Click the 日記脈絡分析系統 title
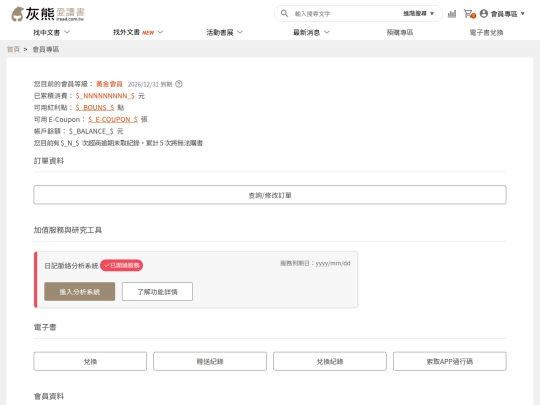The width and height of the screenshot is (540, 405). tap(71, 266)
